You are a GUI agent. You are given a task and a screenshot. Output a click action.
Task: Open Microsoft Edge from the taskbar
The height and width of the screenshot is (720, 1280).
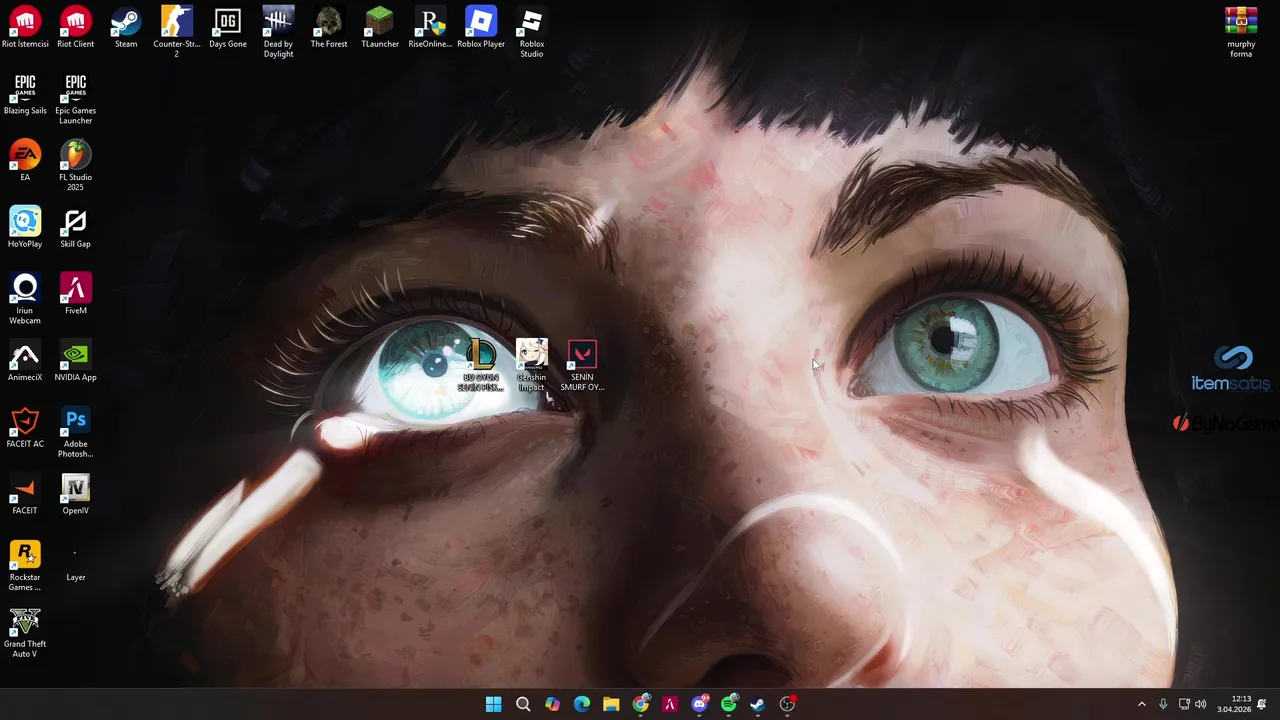pos(582,704)
